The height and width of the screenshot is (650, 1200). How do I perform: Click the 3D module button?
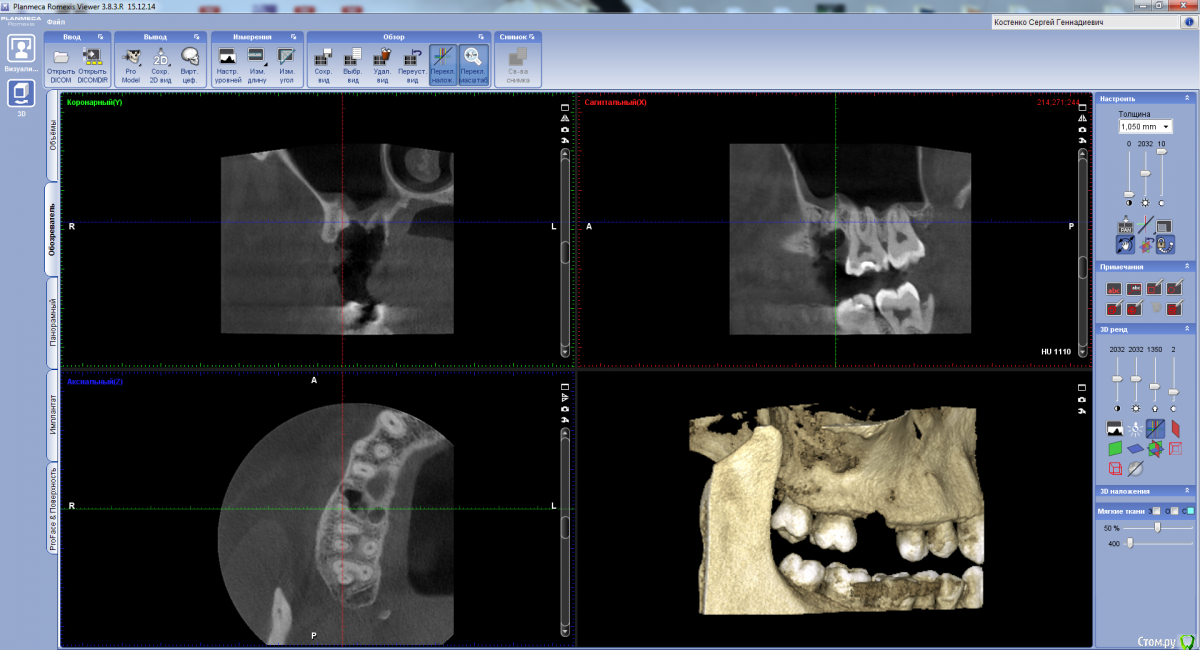point(21,96)
